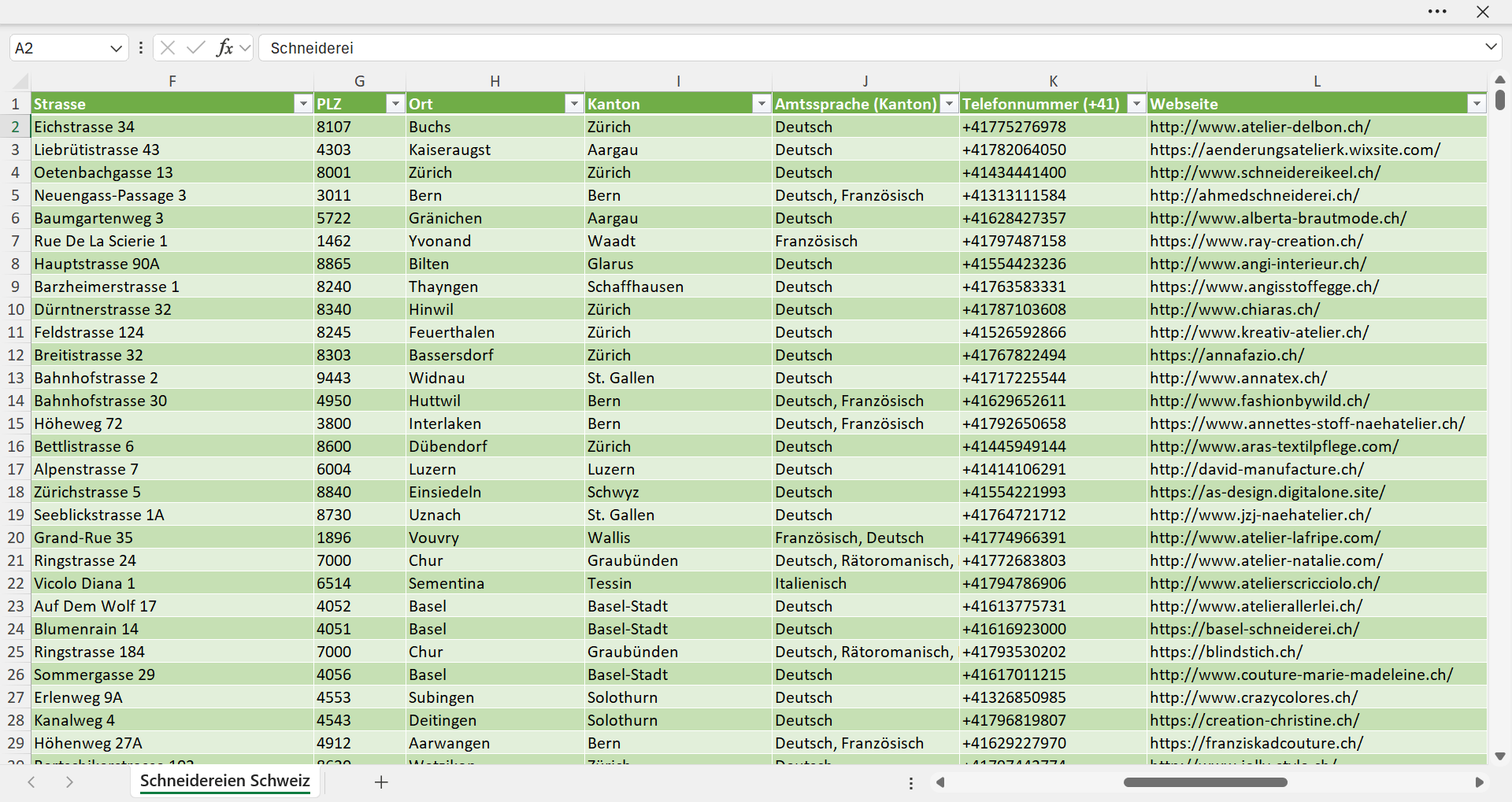The width and height of the screenshot is (1512, 802).
Task: Go to previous sheet arrow
Action: 31,782
